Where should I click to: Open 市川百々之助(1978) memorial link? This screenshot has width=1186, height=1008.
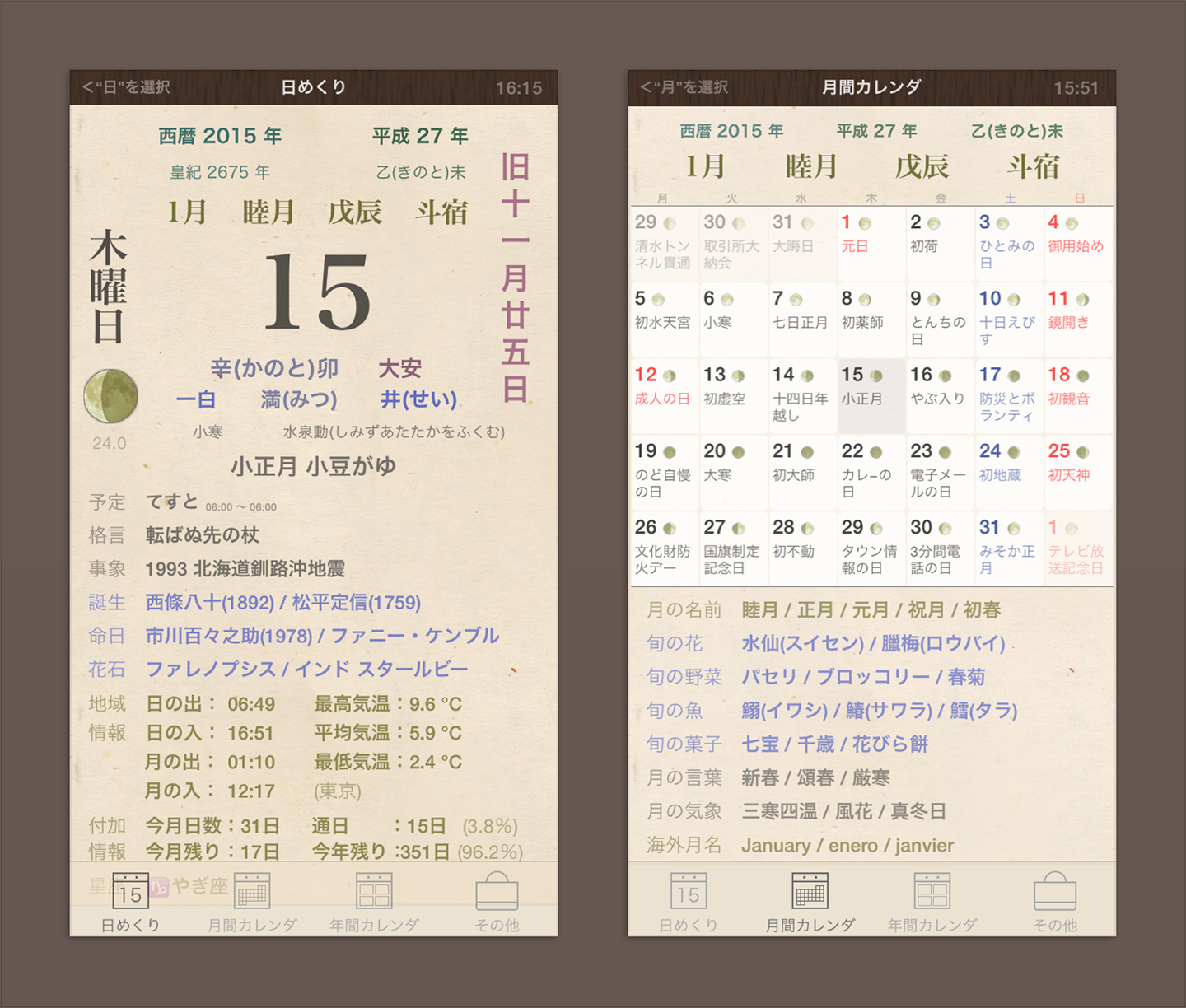(x=229, y=636)
